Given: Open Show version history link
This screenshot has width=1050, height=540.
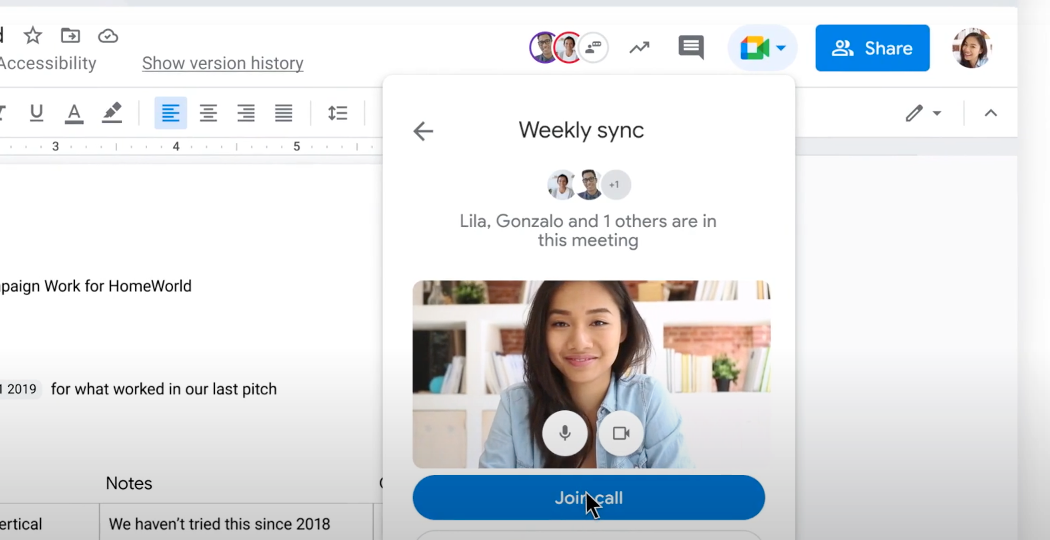Looking at the screenshot, I should click(222, 63).
